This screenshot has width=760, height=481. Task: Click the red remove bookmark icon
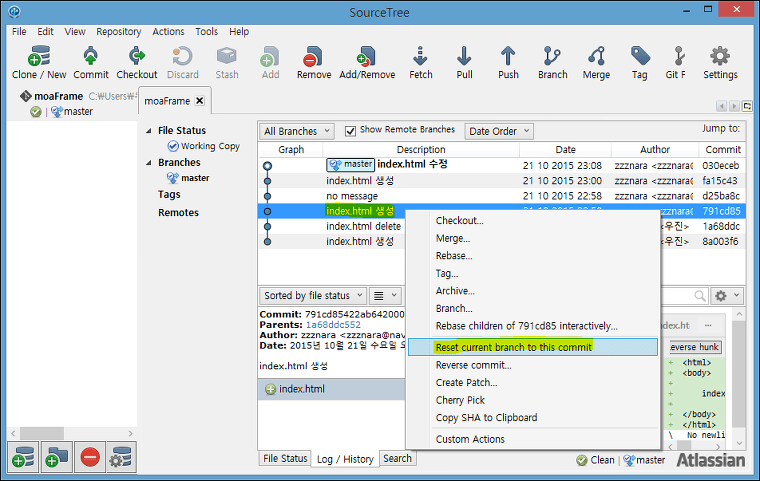point(90,457)
